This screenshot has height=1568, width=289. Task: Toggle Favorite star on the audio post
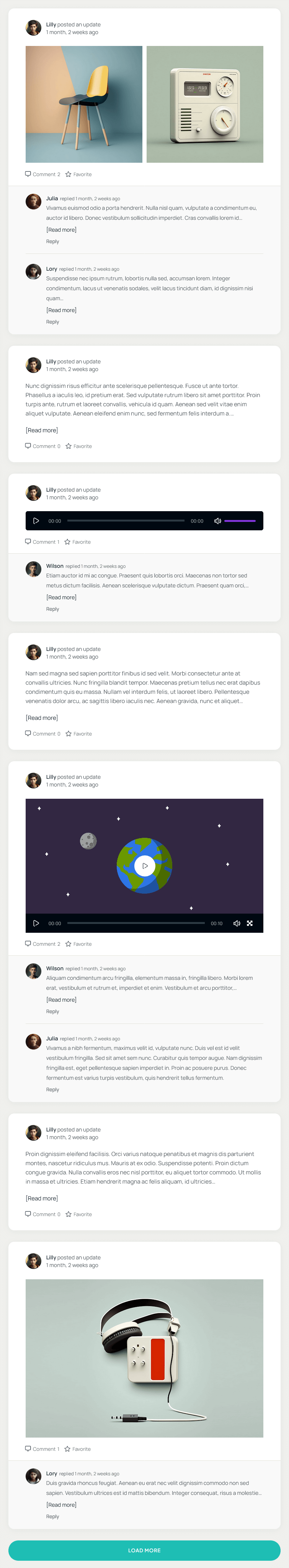(67, 541)
